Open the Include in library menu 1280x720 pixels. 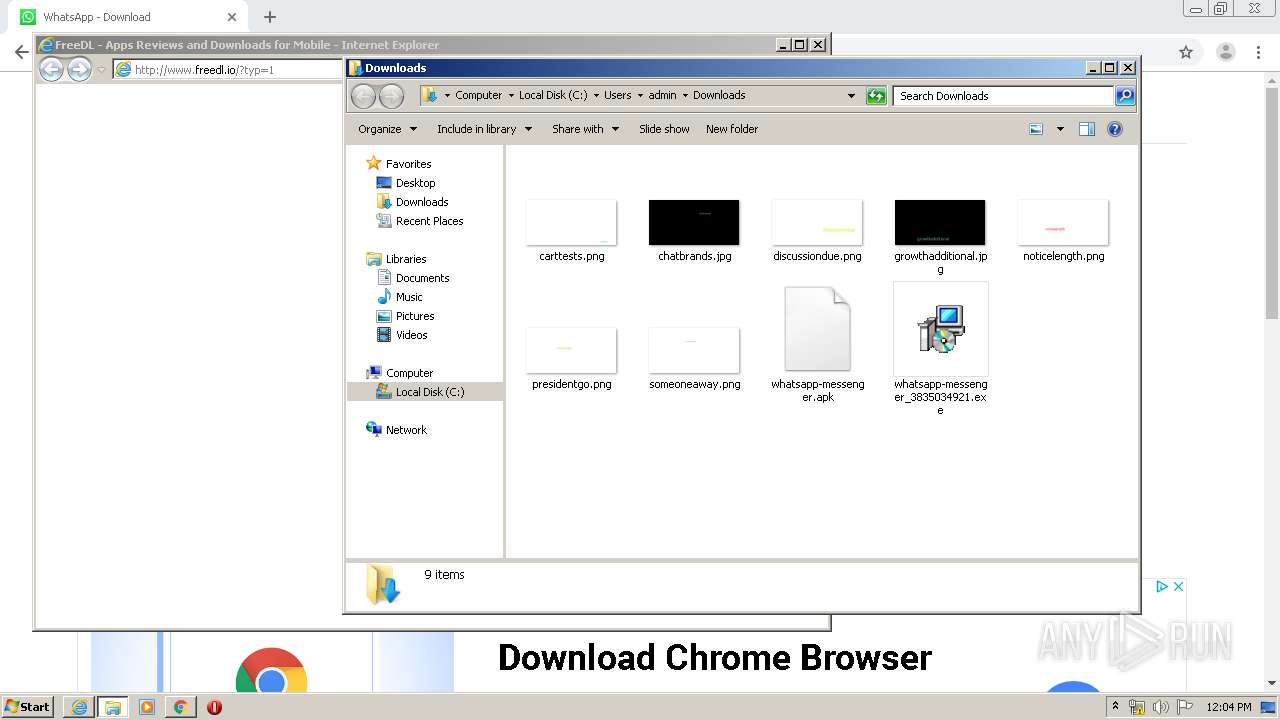click(484, 129)
